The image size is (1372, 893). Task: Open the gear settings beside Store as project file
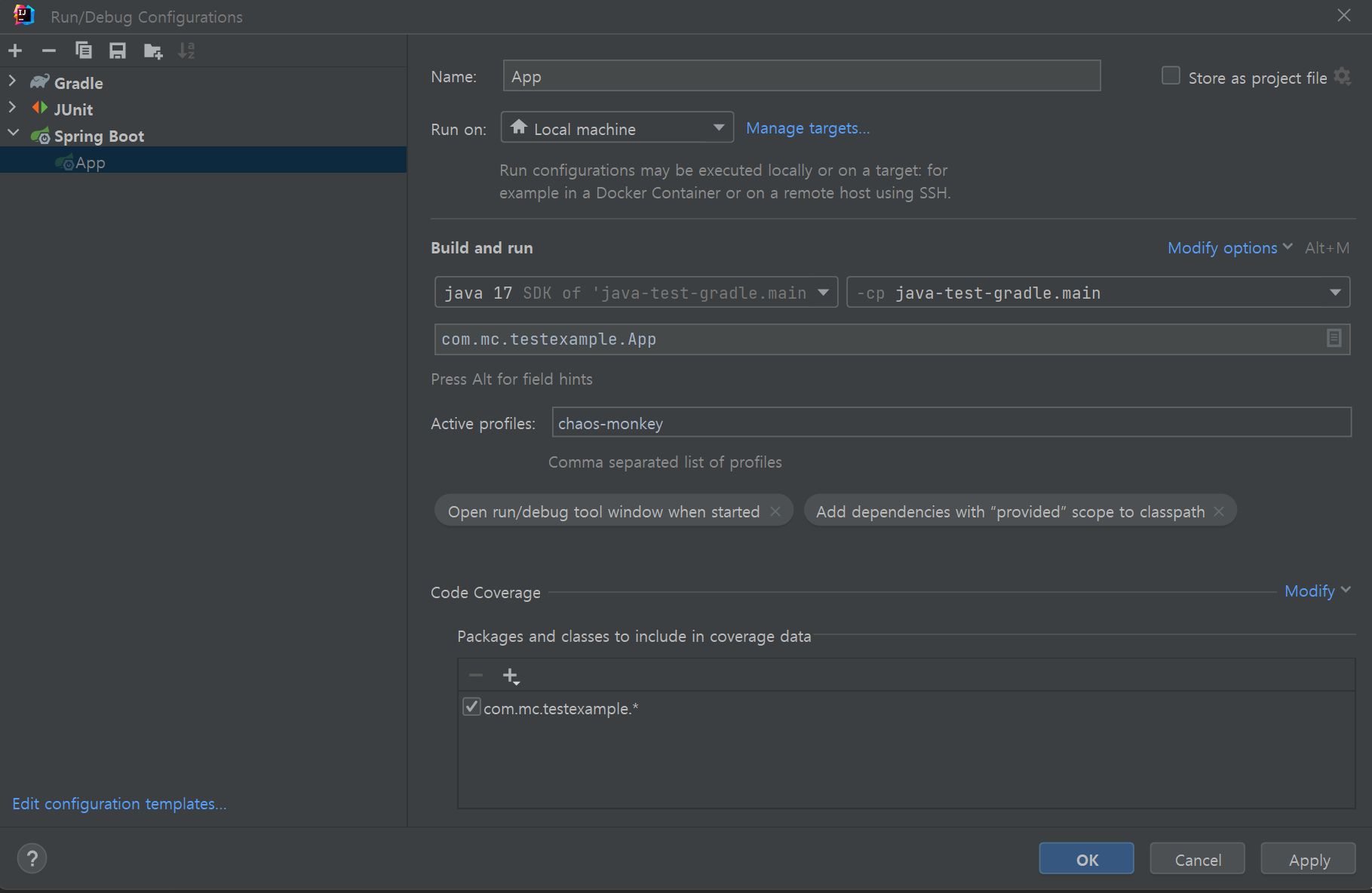tap(1343, 76)
